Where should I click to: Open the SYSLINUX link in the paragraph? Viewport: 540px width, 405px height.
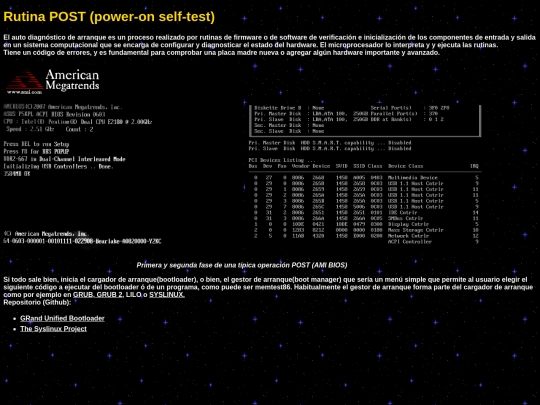[167, 295]
